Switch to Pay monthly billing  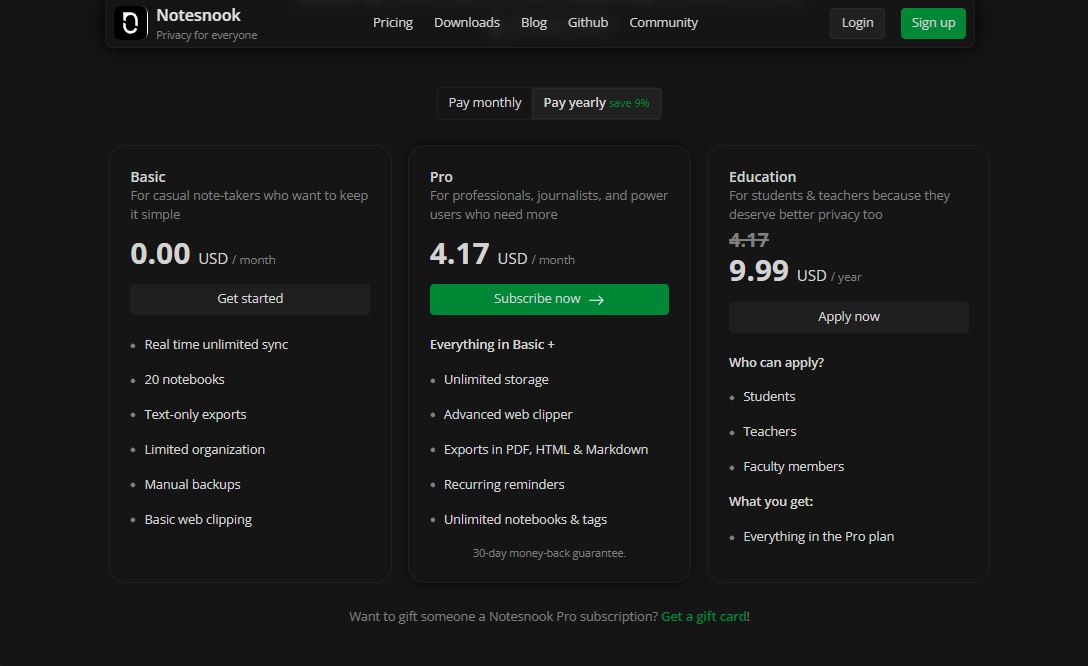tap(484, 103)
